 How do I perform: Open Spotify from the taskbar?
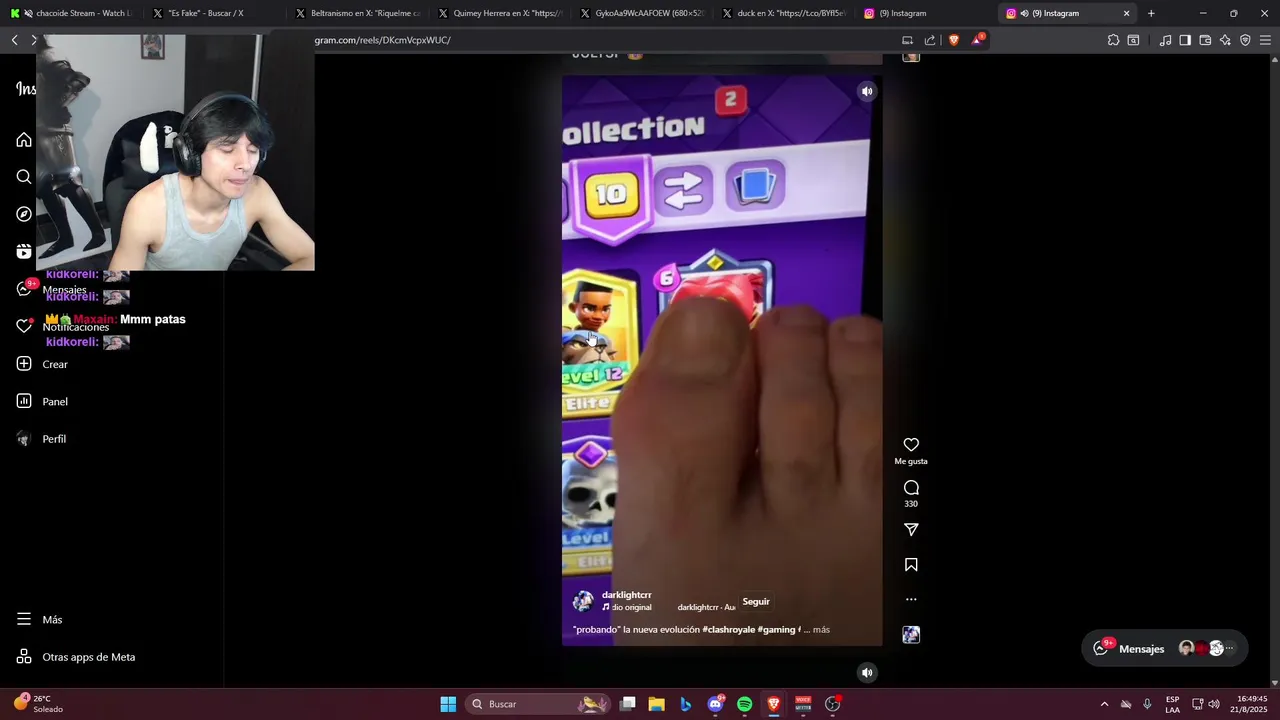(744, 704)
